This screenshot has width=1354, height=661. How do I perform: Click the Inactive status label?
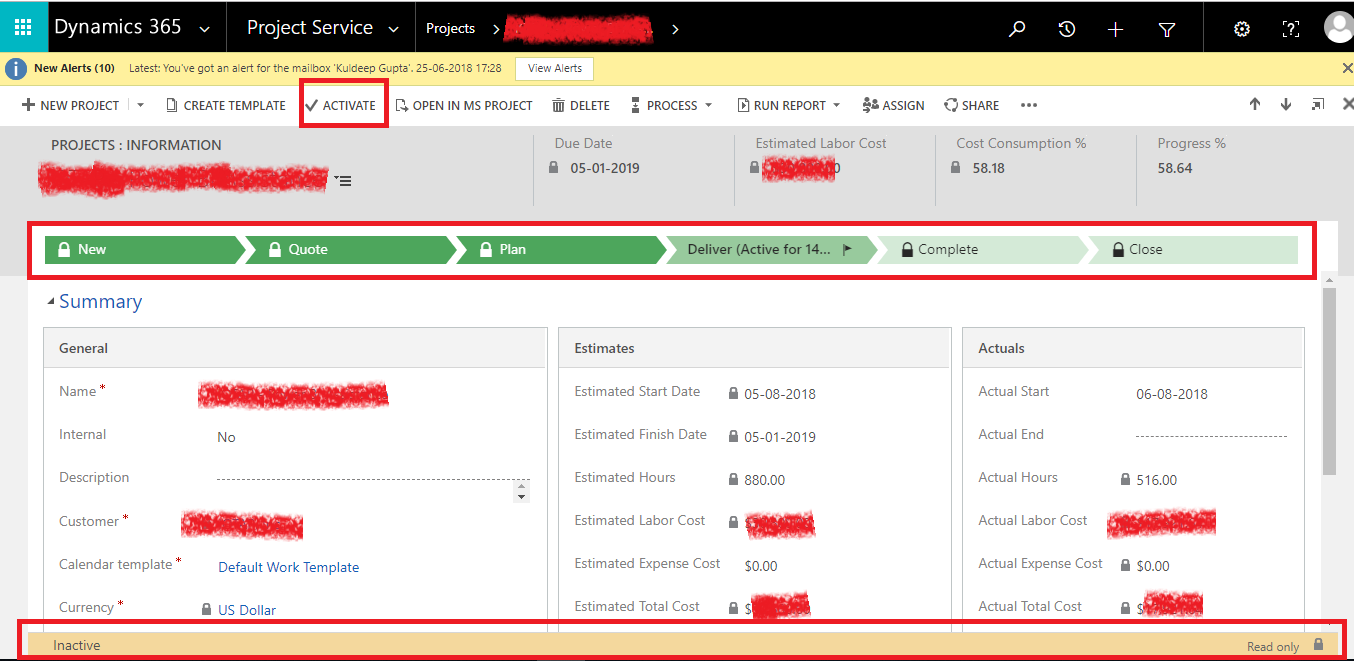(77, 645)
